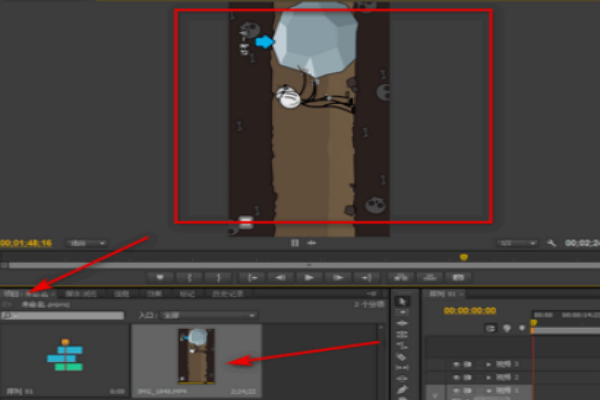This screenshot has height=400, width=600.
Task: Select the Razor tool
Action: coord(402,357)
